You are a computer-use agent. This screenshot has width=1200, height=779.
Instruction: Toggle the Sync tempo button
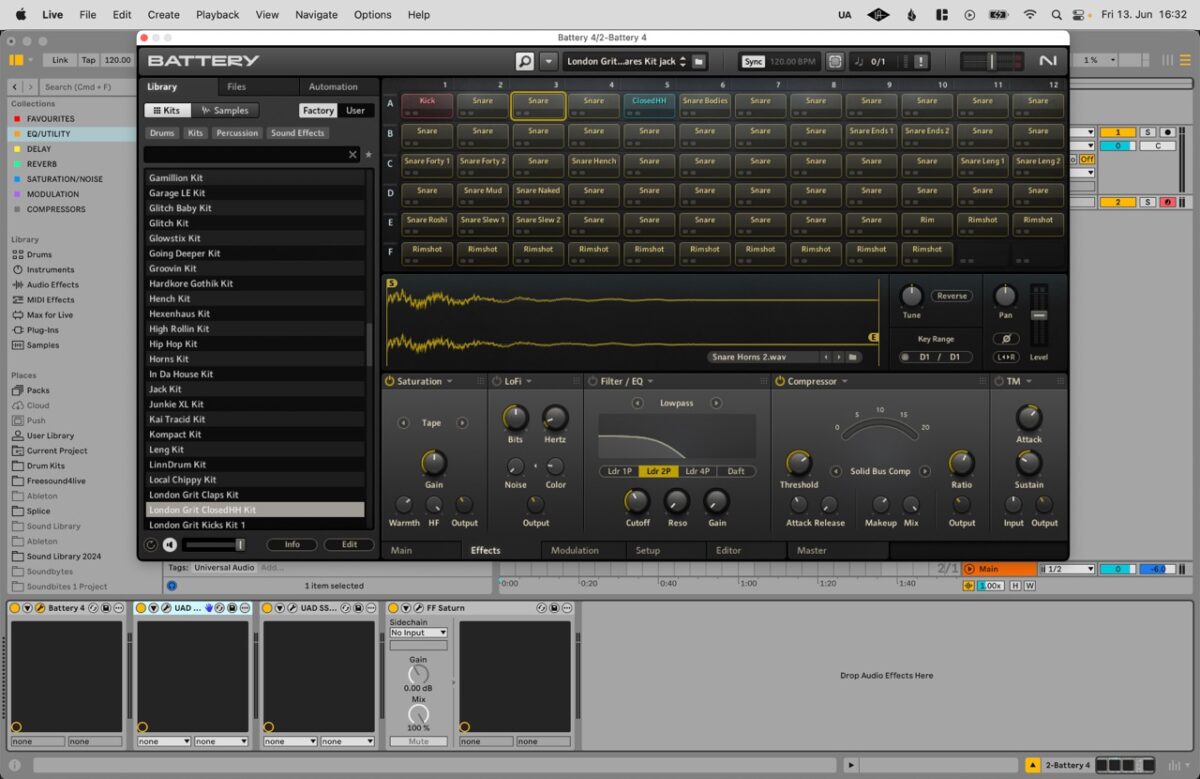[x=754, y=61]
